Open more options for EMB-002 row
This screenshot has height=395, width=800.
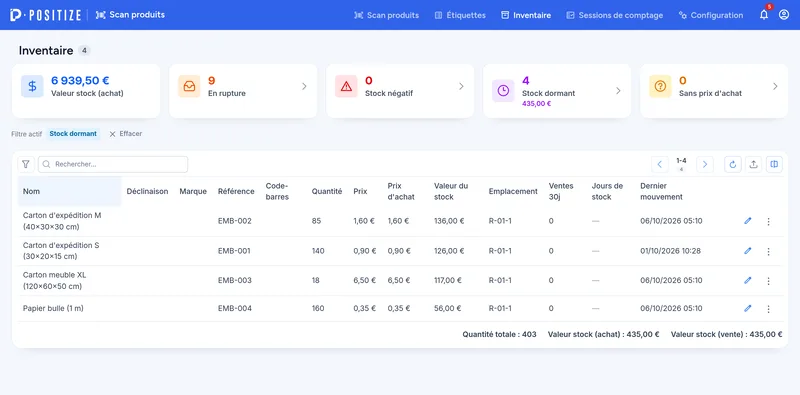tap(768, 221)
